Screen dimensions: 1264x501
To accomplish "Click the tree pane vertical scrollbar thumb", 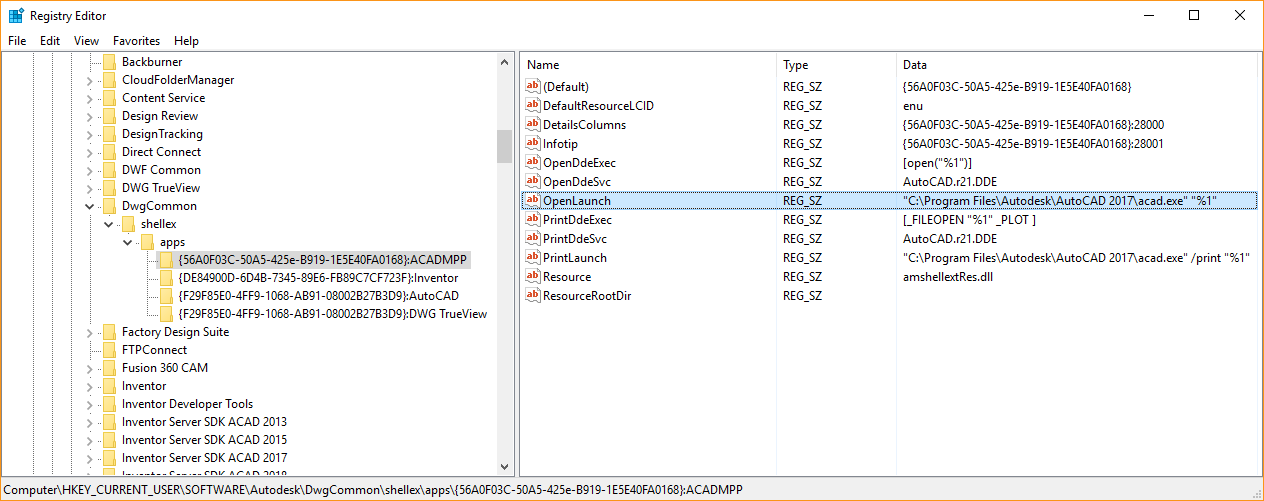I will pos(505,145).
